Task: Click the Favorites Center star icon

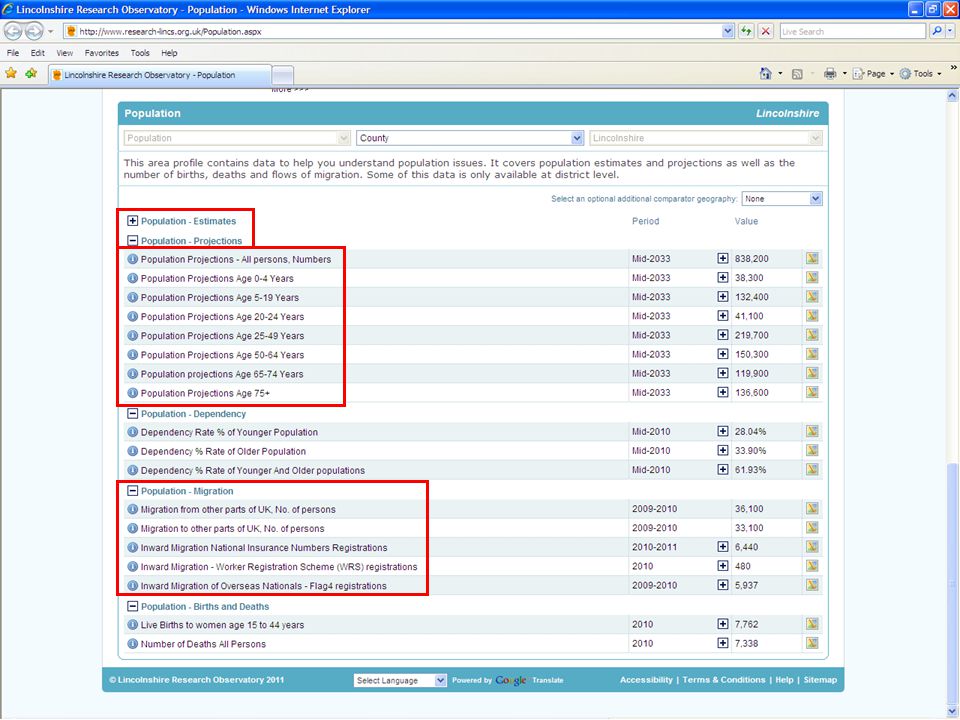Action: pos(11,73)
